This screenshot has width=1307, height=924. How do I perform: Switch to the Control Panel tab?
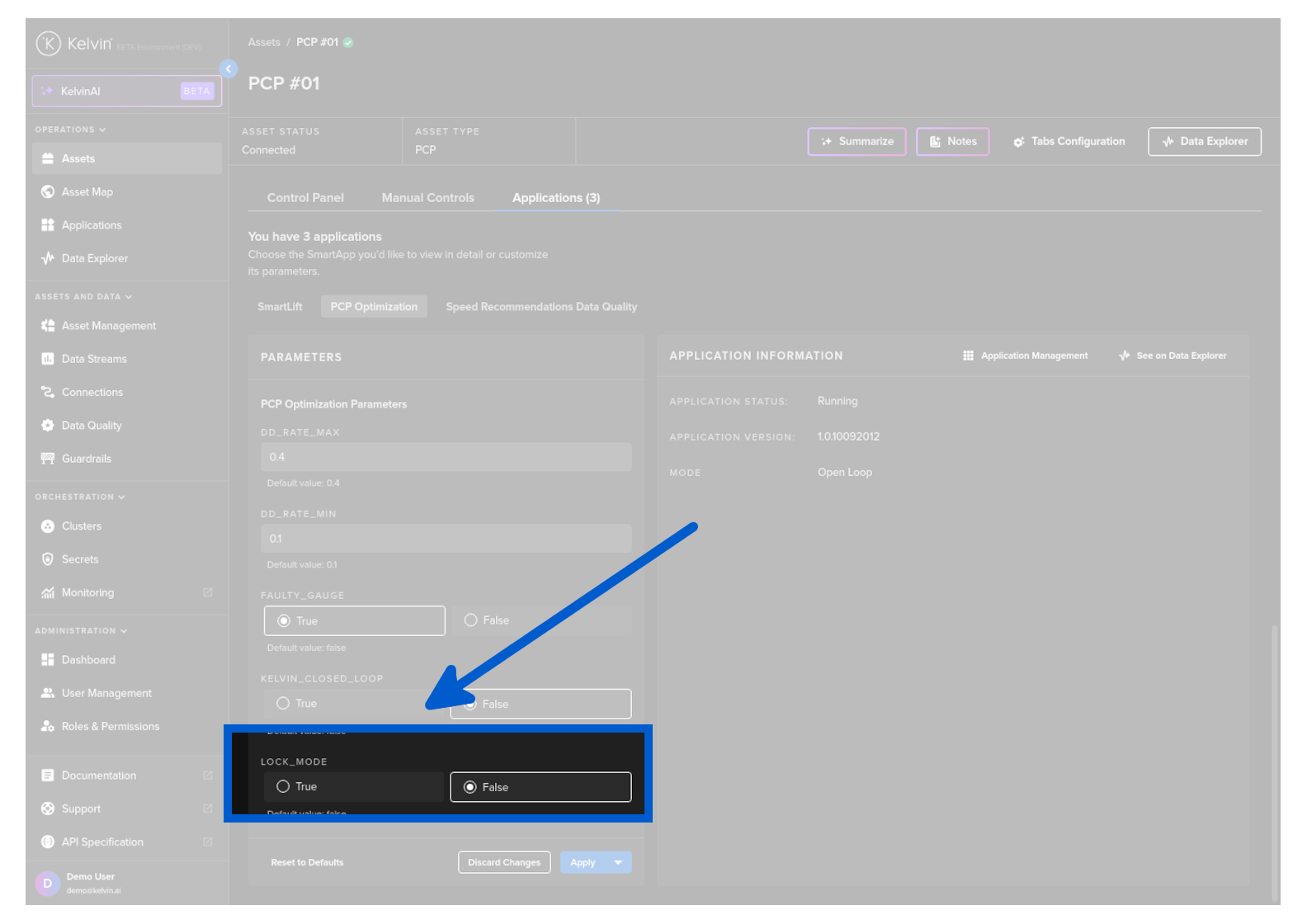pos(305,198)
